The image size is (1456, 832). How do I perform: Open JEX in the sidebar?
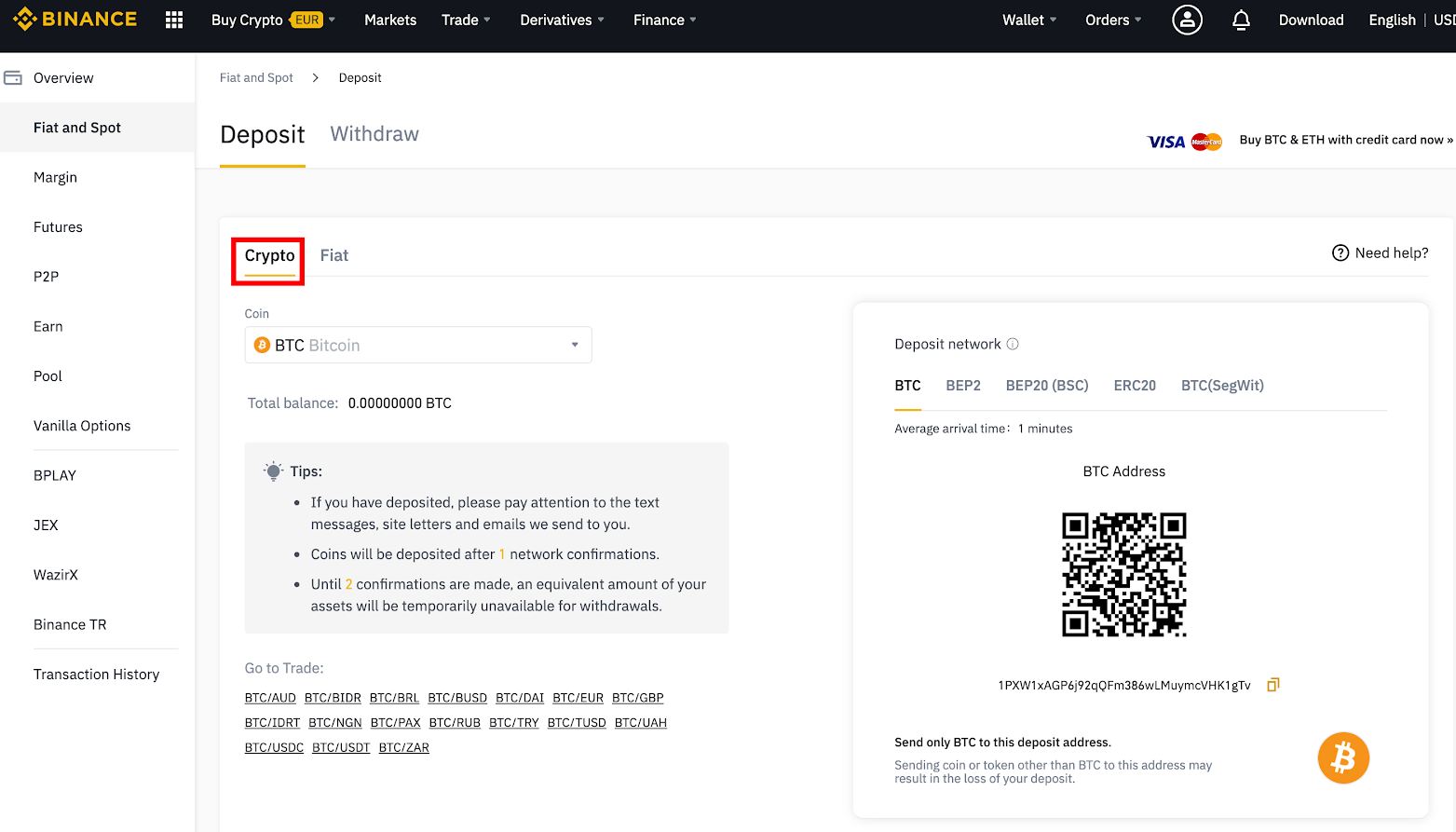click(x=46, y=525)
